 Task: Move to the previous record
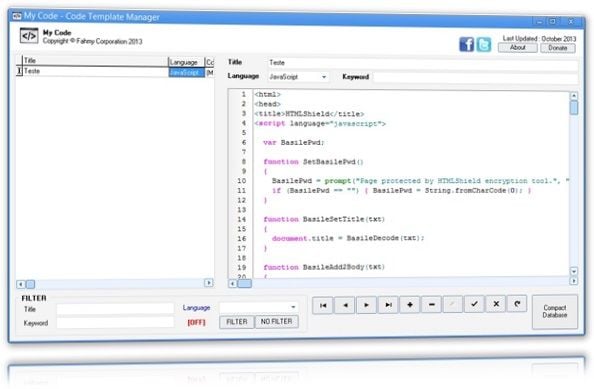click(x=345, y=305)
